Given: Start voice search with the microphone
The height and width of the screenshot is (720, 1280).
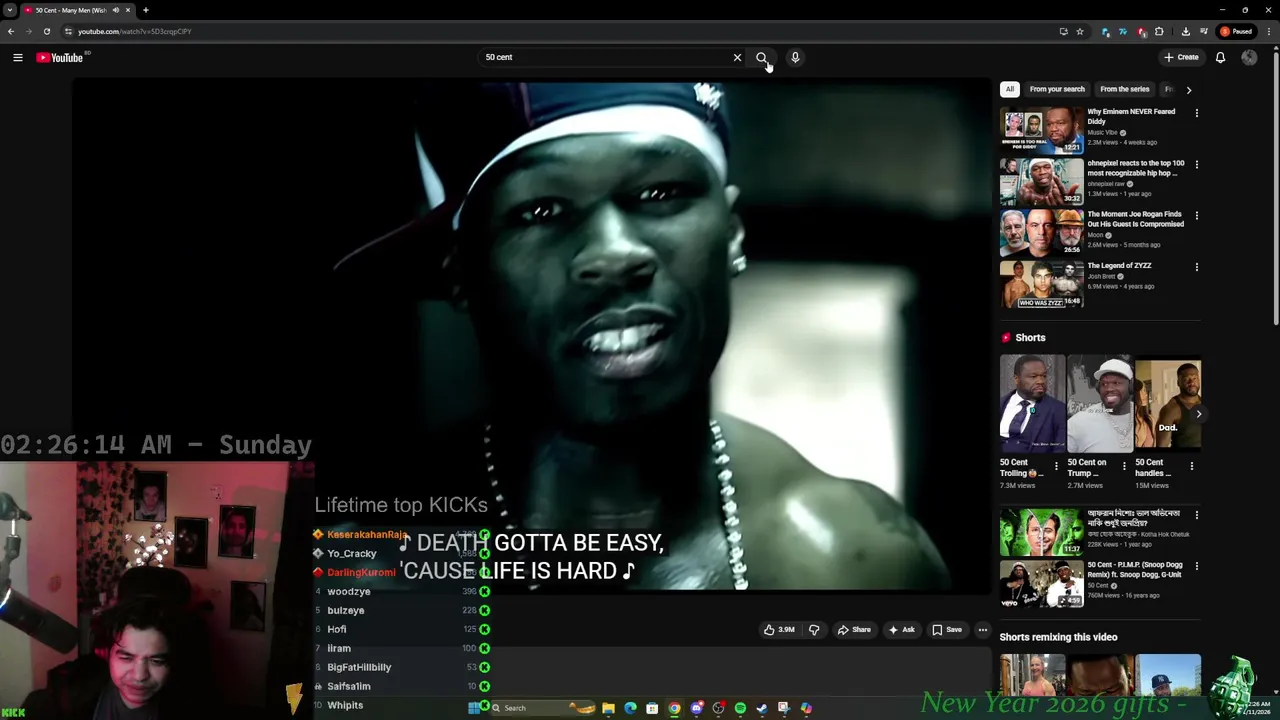Looking at the screenshot, I should click(795, 57).
